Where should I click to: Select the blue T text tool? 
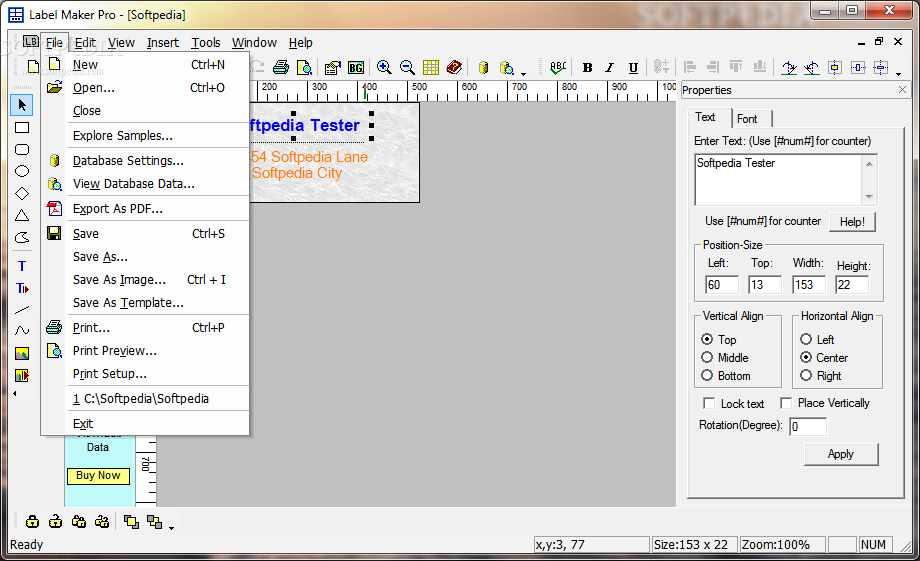(22, 266)
